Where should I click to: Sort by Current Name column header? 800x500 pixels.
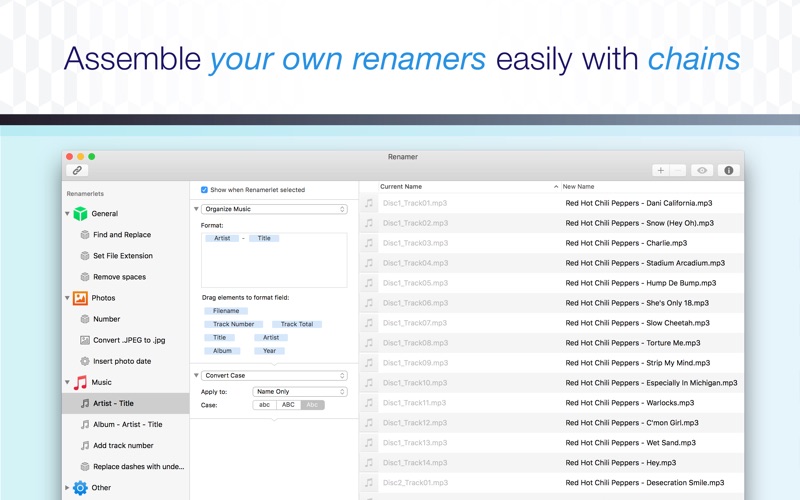coord(401,187)
